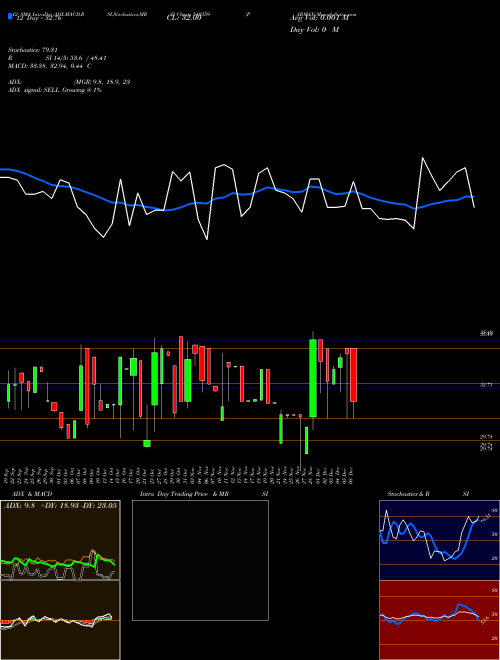500x660 pixels.
Task: Click the highest peak of the white price line
Action: tap(423, 158)
